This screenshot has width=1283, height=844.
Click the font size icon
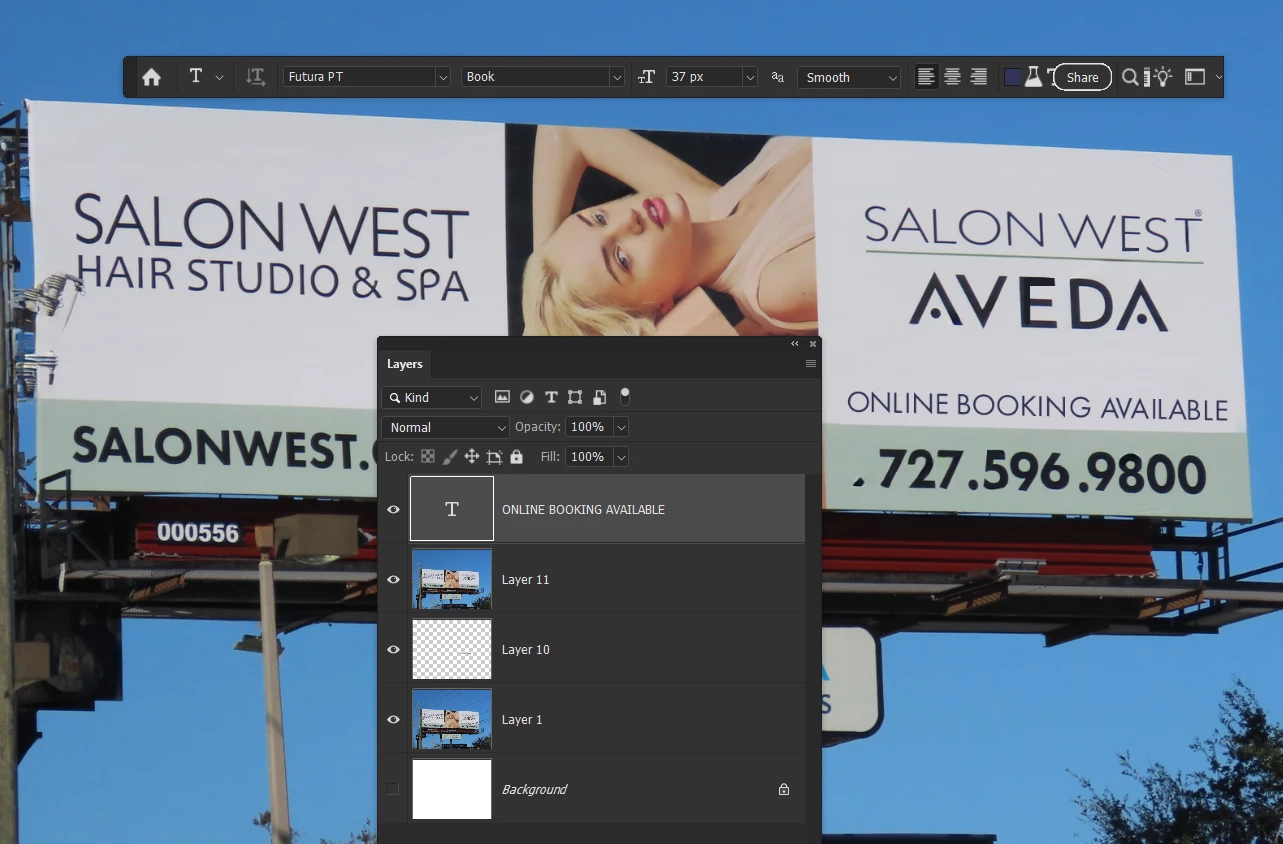tap(647, 77)
